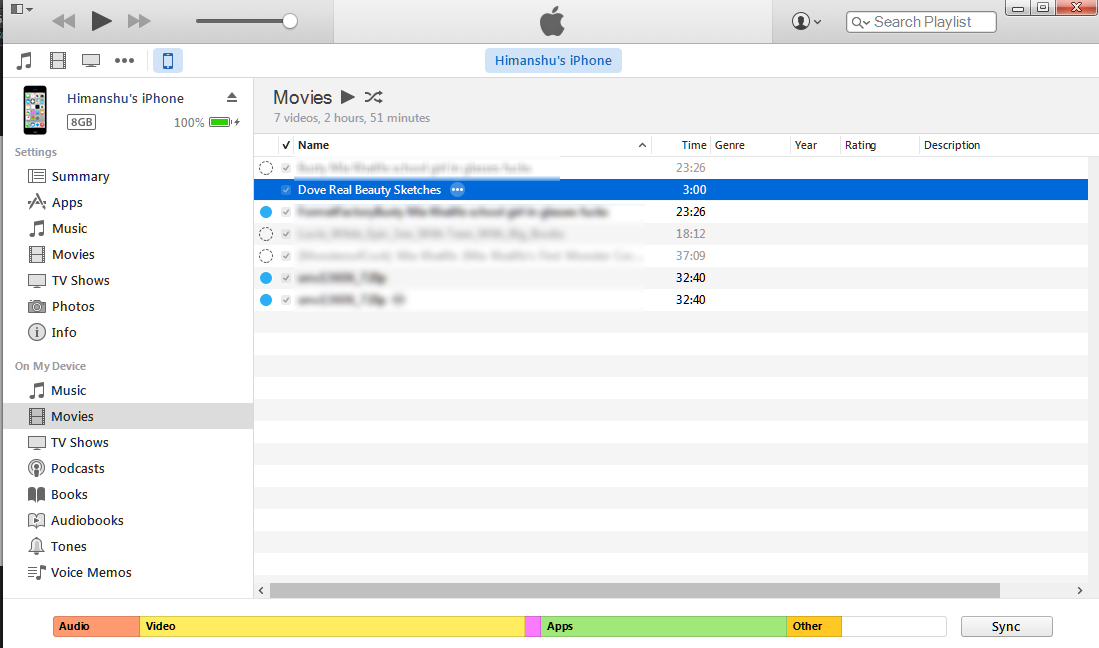Click the Audio storage segment
1099x648 pixels.
(97, 626)
